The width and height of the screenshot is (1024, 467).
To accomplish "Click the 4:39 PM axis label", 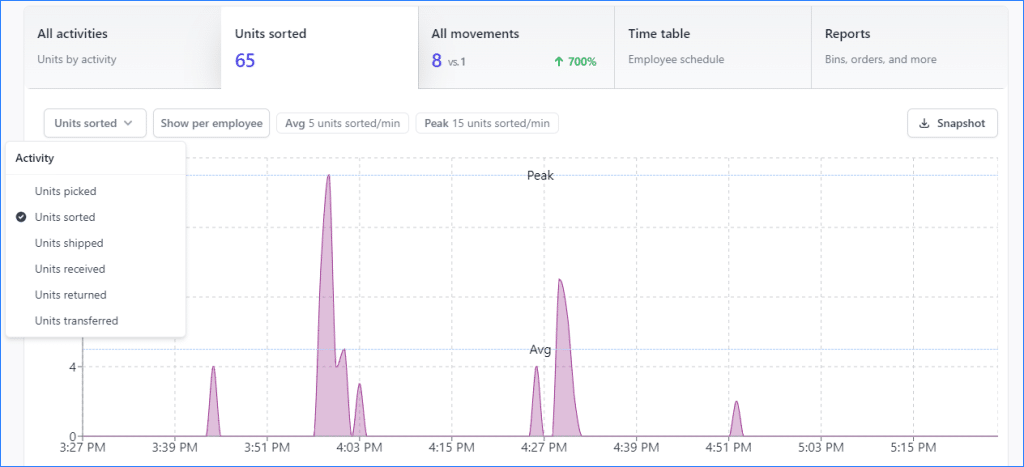I will coord(635,448).
